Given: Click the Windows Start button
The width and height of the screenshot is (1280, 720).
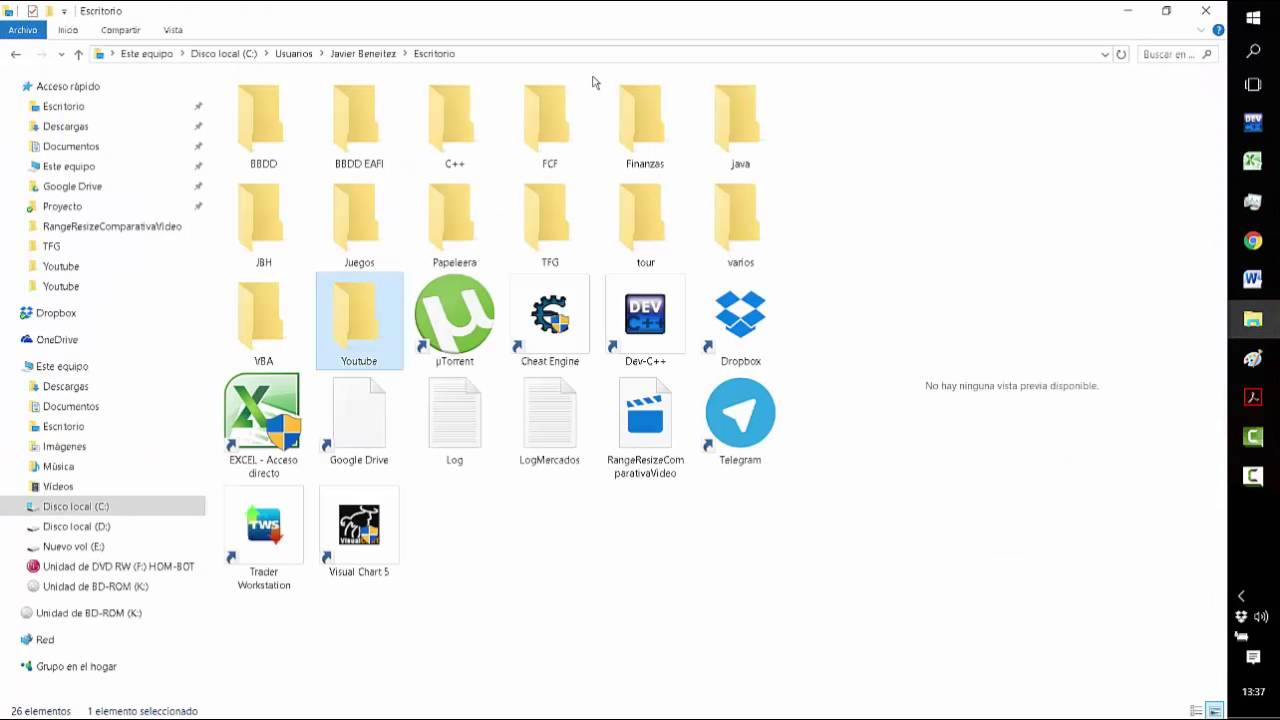Looking at the screenshot, I should [x=1253, y=18].
